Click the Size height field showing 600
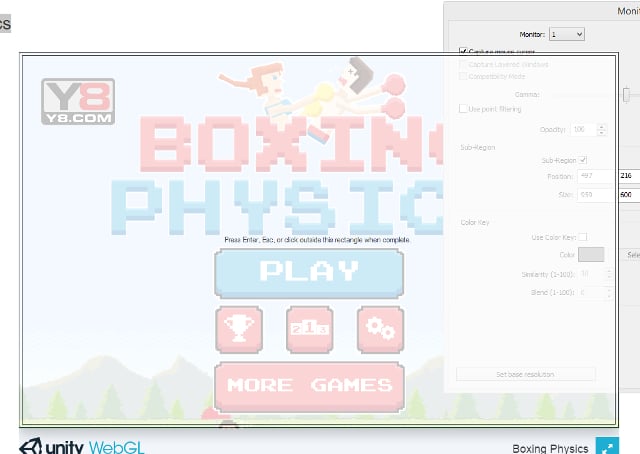640x454 pixels. click(629, 195)
